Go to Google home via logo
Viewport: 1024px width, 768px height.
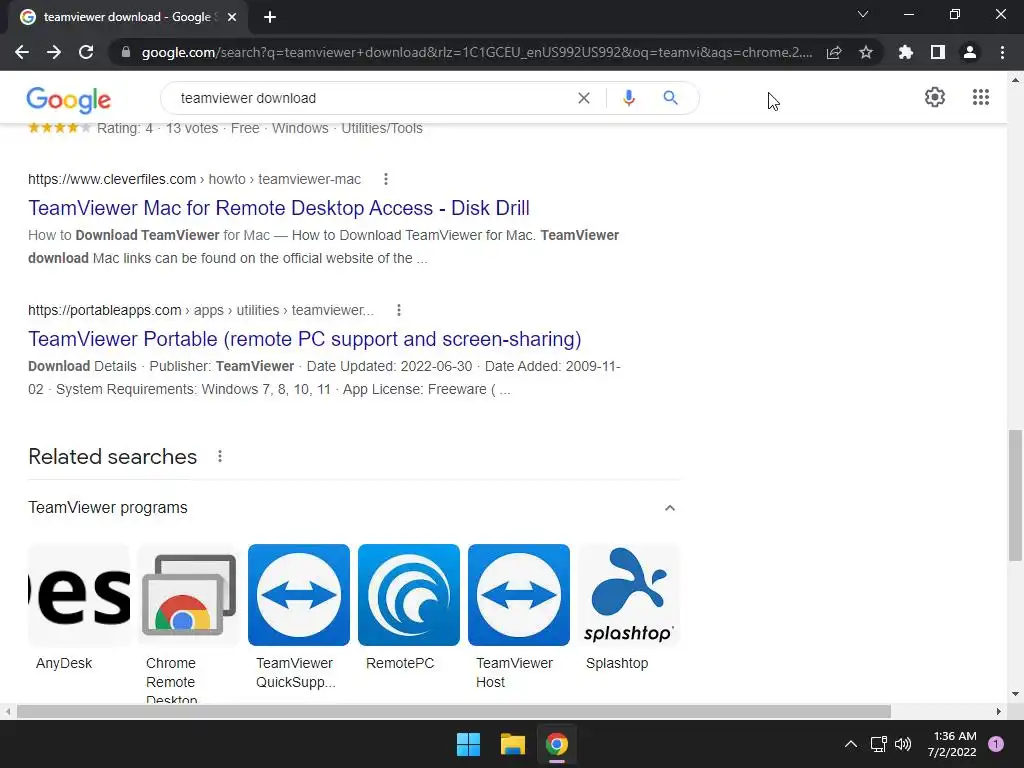(x=69, y=99)
